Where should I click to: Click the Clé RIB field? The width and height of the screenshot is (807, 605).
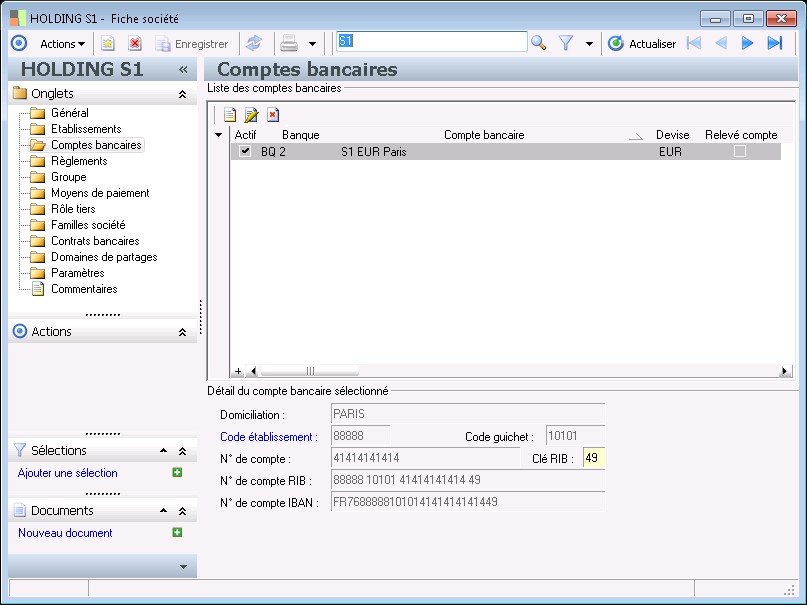tap(594, 458)
